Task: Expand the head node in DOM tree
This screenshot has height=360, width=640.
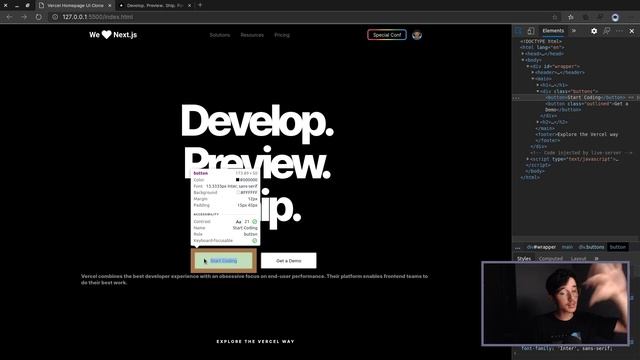Action: (x=522, y=54)
